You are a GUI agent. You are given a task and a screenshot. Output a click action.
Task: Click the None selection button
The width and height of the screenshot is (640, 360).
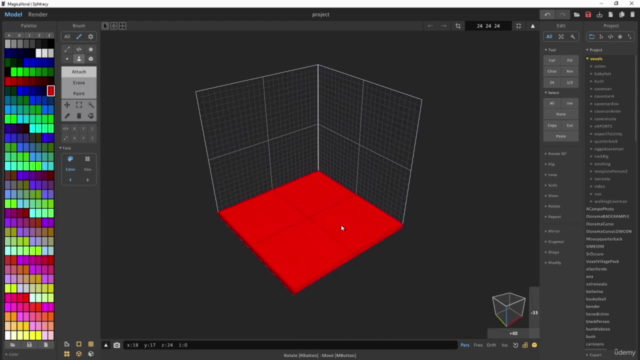click(561, 114)
